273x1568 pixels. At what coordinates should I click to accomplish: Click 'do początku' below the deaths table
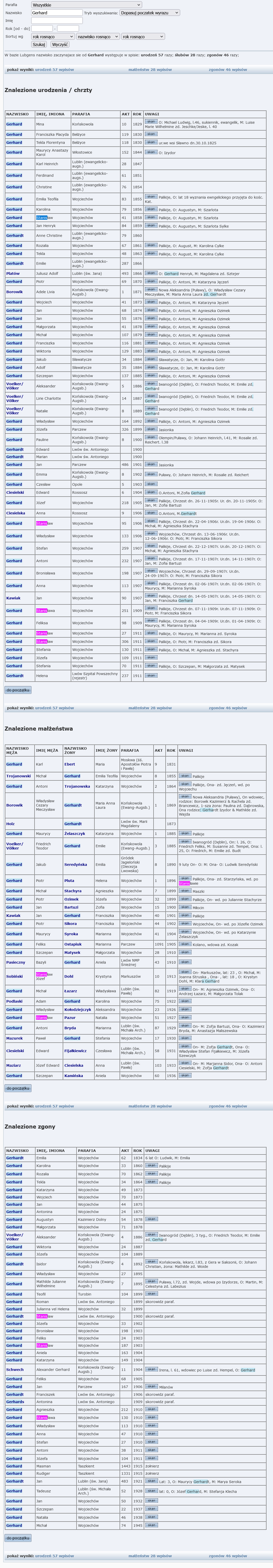(x=18, y=1538)
